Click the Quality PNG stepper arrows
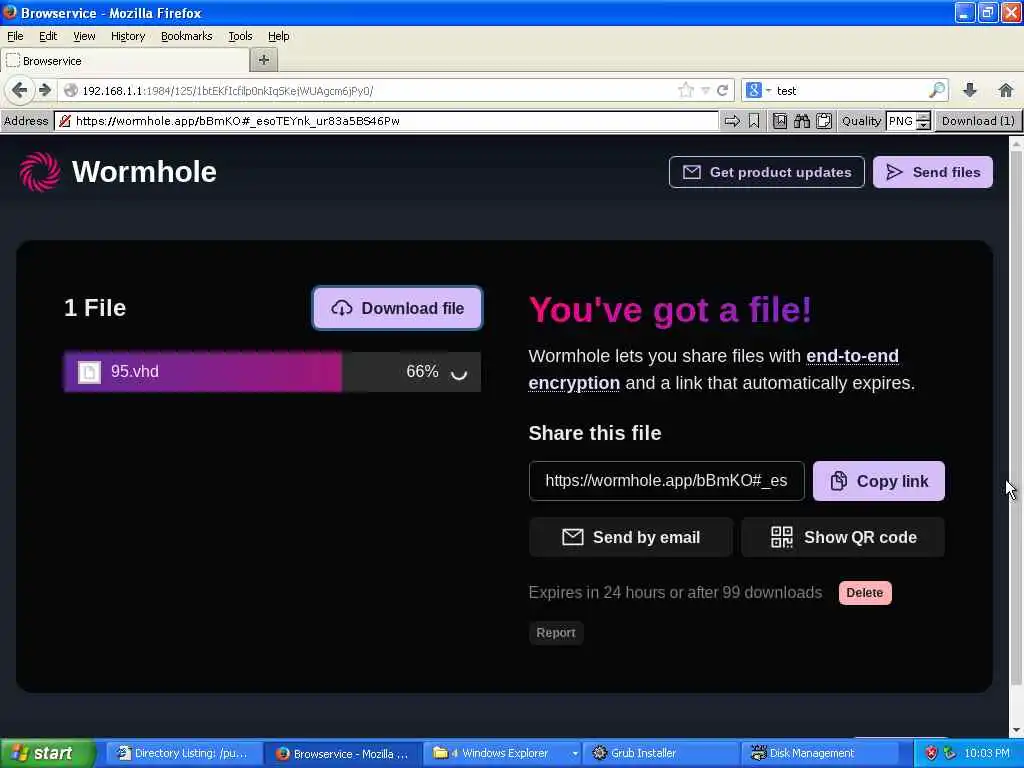Screen dimensions: 1024x768 [923, 121]
